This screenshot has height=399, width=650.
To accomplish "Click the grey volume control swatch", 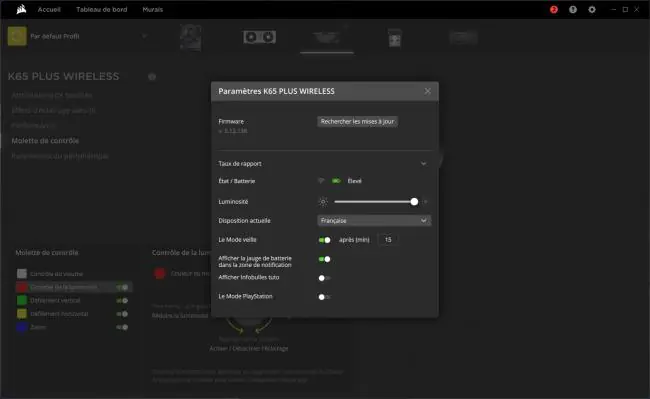I will click(22, 273).
